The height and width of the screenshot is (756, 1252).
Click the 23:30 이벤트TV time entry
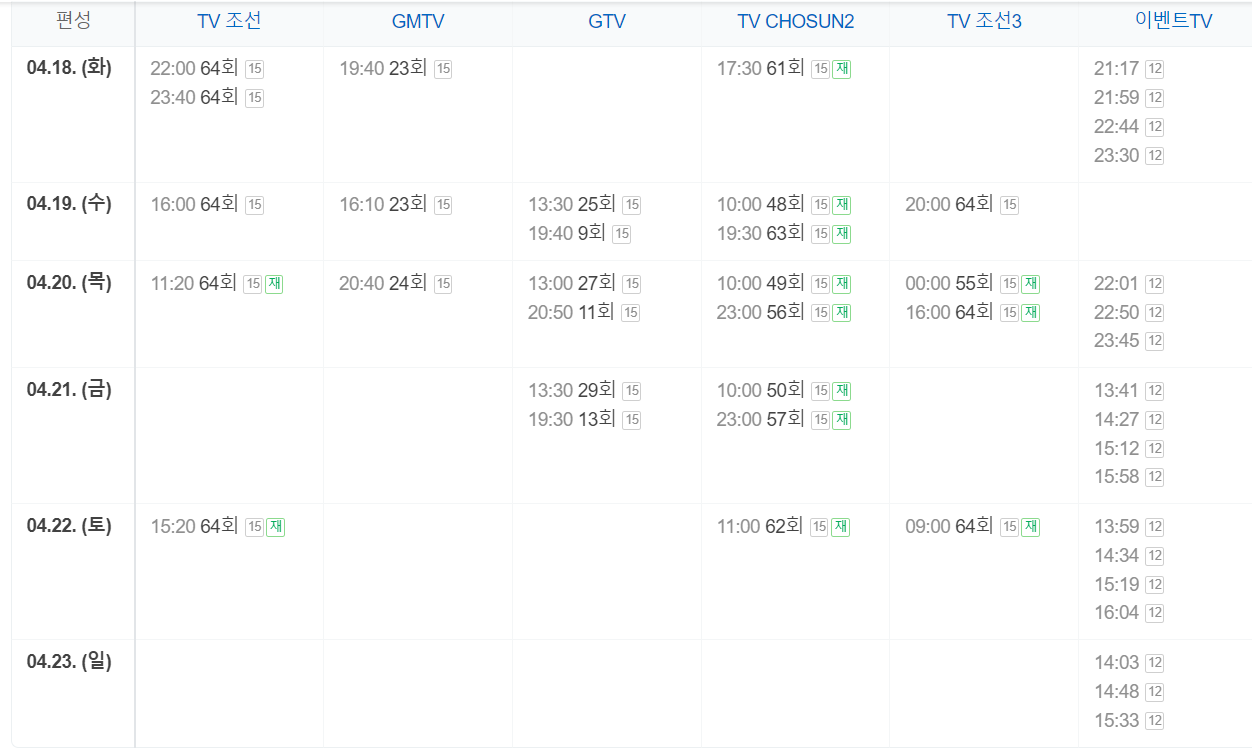pyautogui.click(x=1116, y=155)
